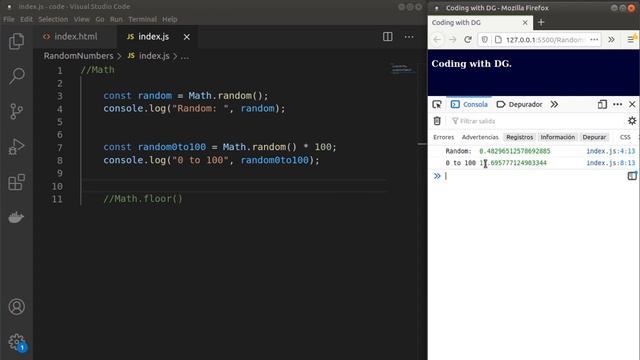Go forward in Firefox

453,40
